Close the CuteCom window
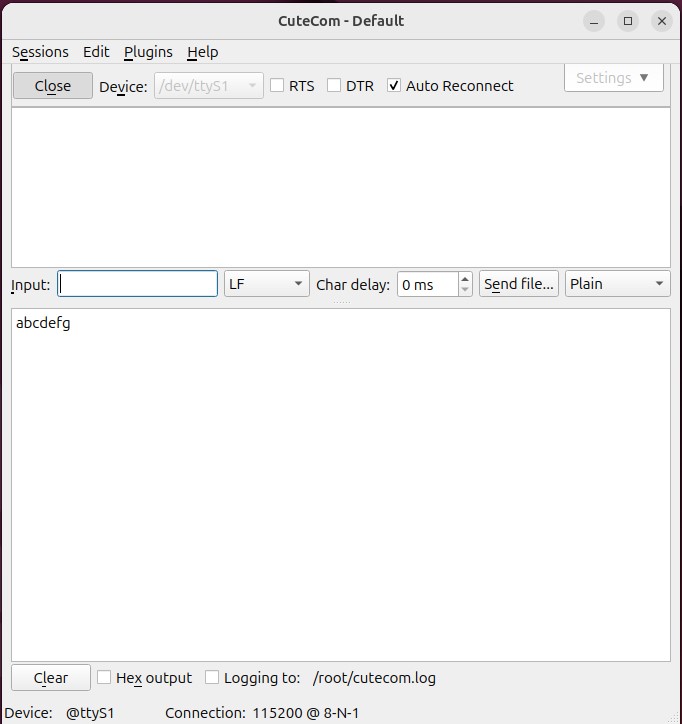The height and width of the screenshot is (724, 682). (x=662, y=21)
